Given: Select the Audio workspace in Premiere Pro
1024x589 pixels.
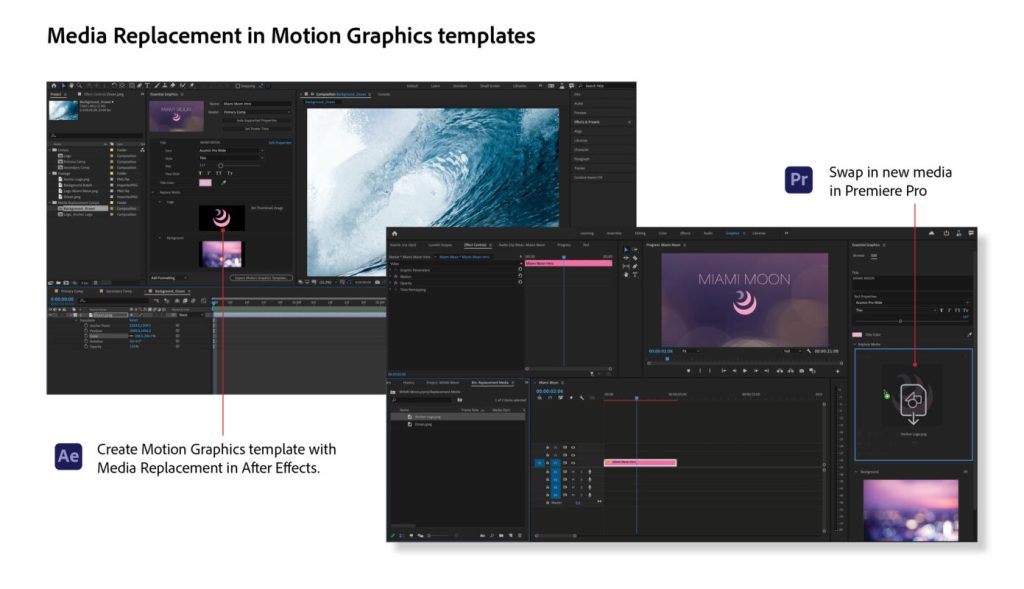Looking at the screenshot, I should pos(710,233).
